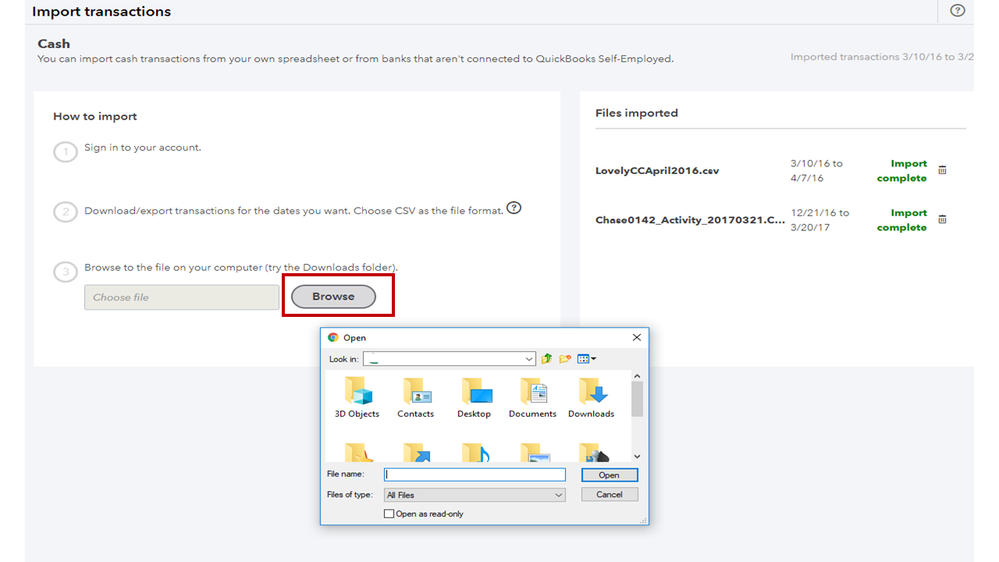Screen dimensions: 999x562
Task: Click the Cash section heading
Action: coord(54,43)
